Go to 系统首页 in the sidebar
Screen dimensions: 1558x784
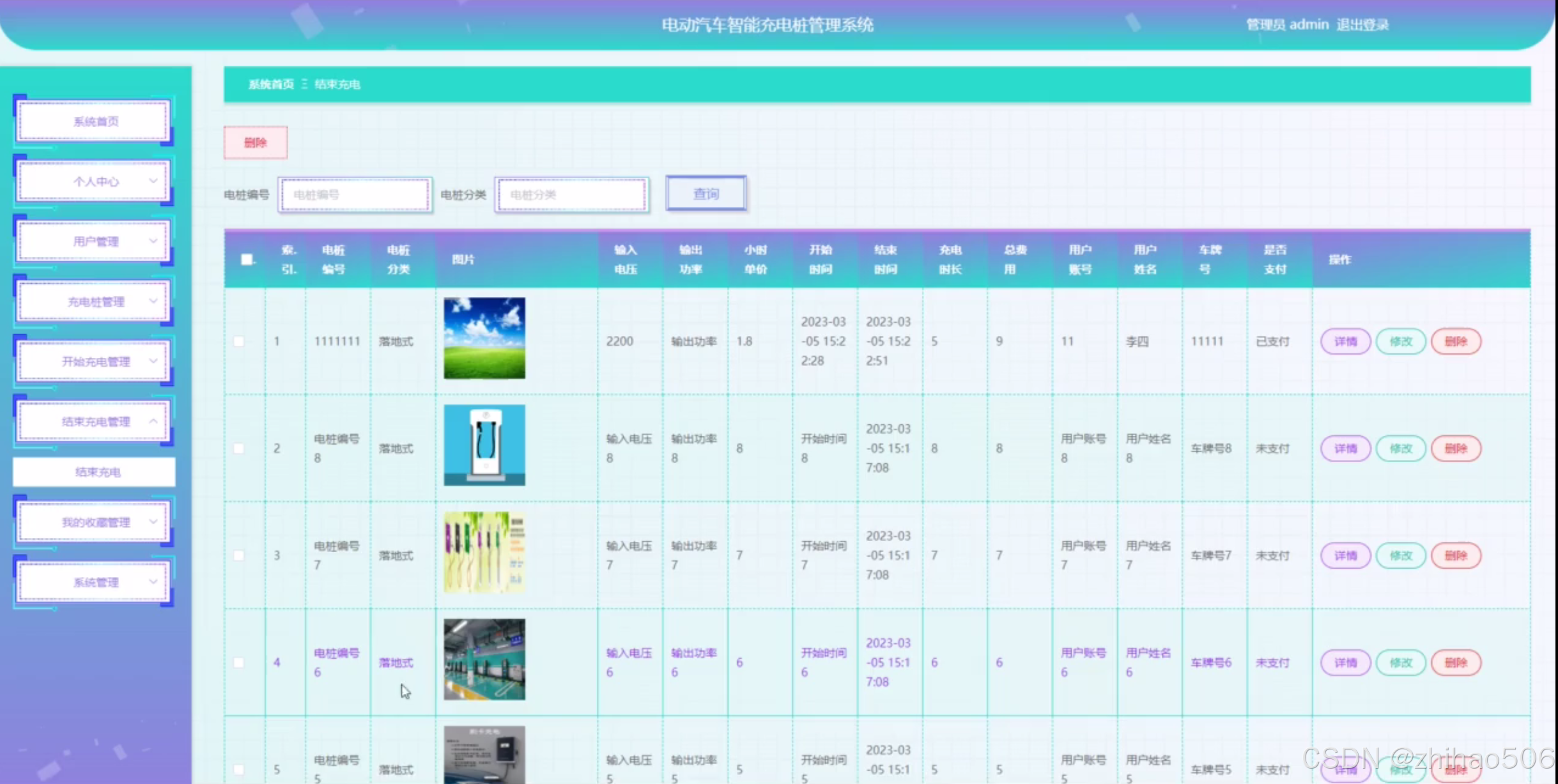(x=95, y=121)
